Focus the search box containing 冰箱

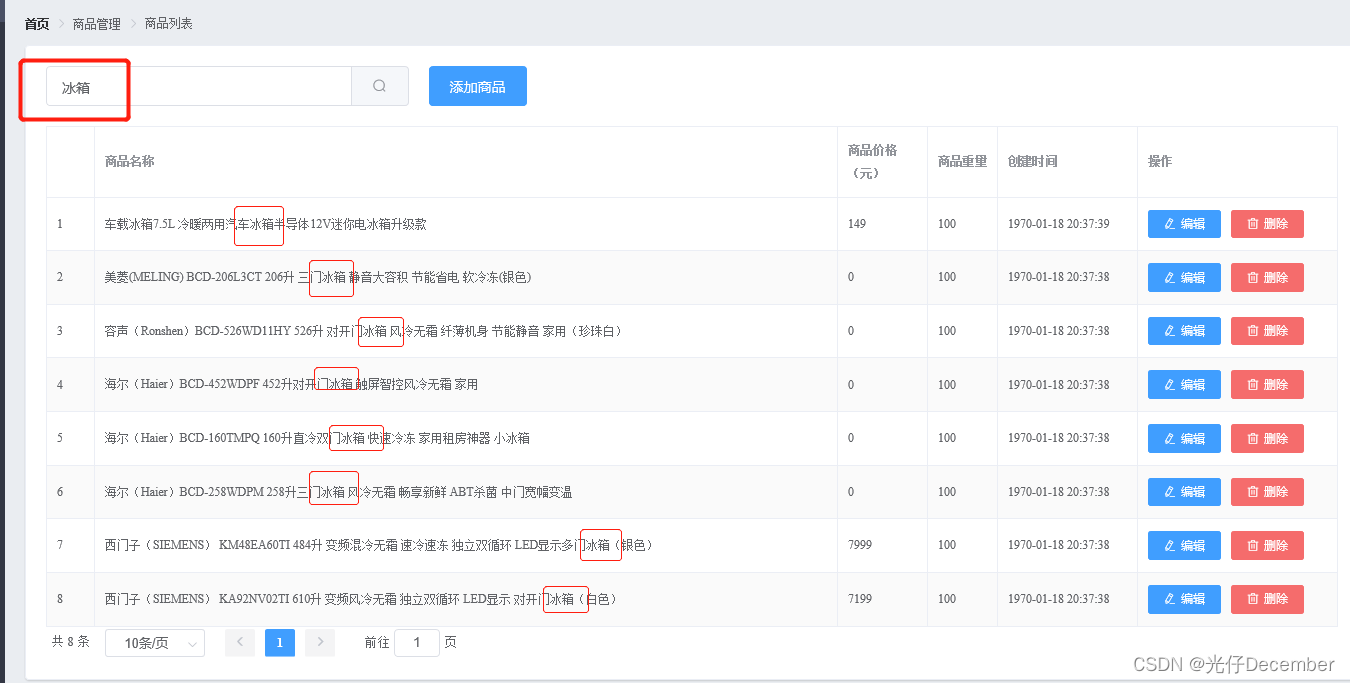coord(199,86)
